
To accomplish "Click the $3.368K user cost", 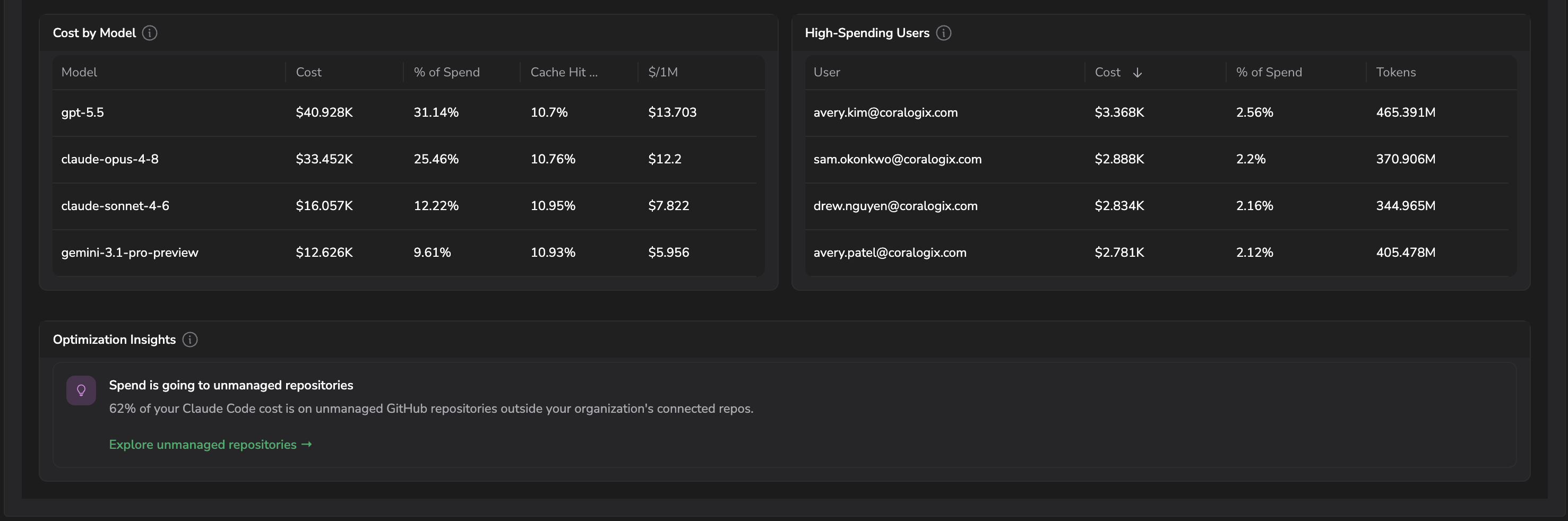I will click(x=1119, y=112).
